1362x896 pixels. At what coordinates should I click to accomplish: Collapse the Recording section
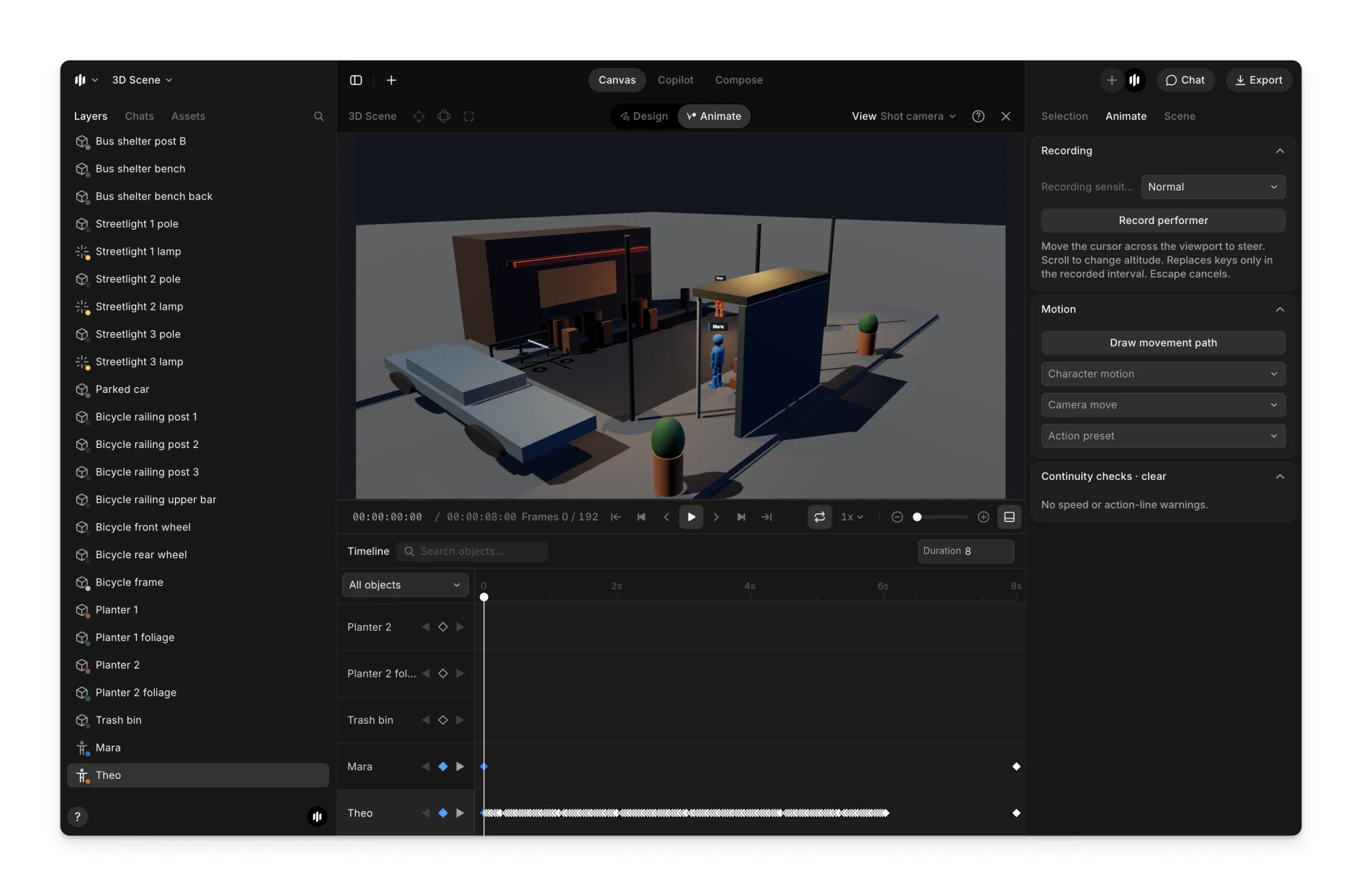pos(1280,151)
